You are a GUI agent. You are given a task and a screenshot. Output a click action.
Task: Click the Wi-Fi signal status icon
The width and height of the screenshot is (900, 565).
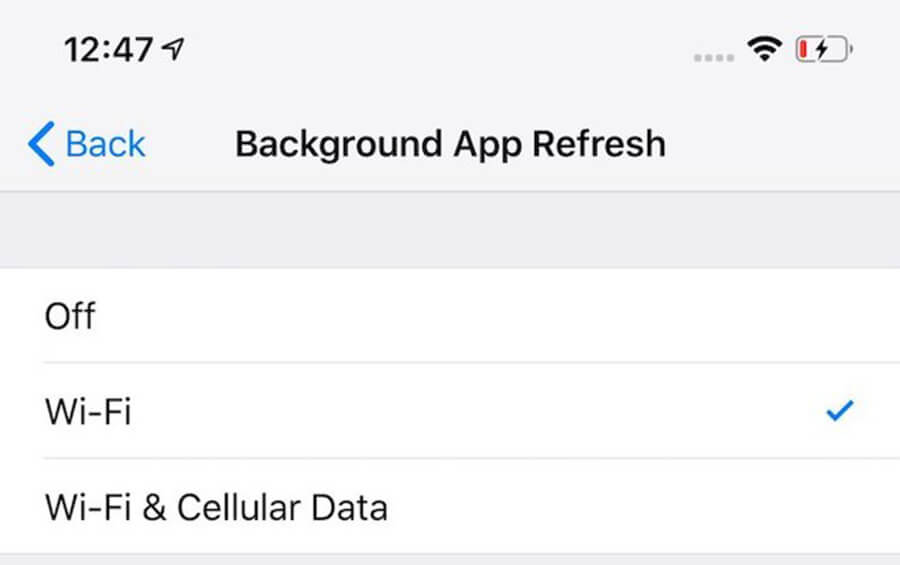(765, 48)
